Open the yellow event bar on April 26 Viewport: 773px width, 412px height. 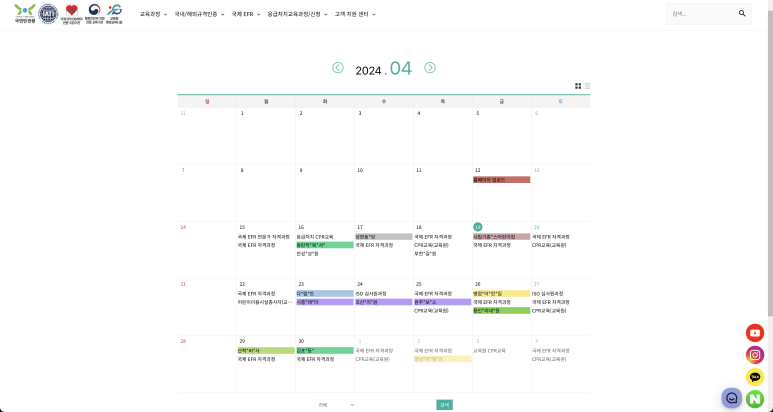coord(501,294)
